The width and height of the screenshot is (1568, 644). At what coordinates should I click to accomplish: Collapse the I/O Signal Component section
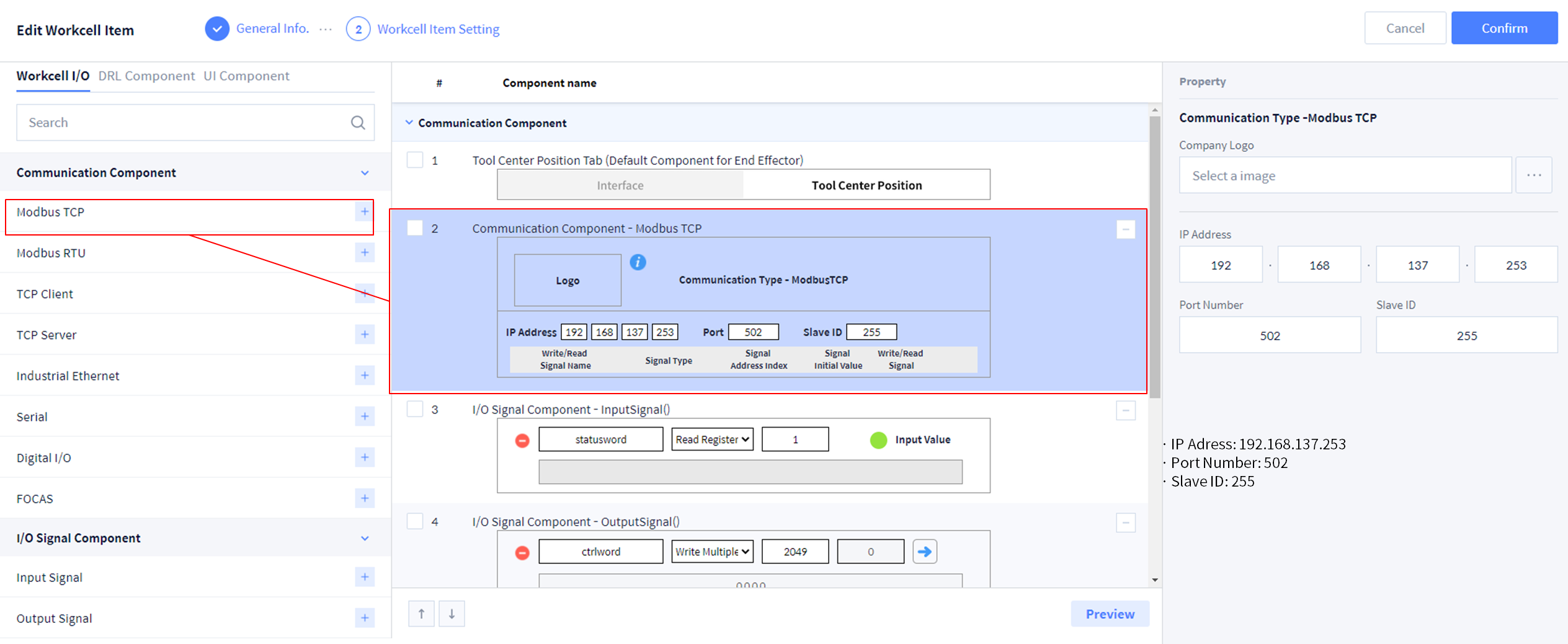(x=365, y=538)
